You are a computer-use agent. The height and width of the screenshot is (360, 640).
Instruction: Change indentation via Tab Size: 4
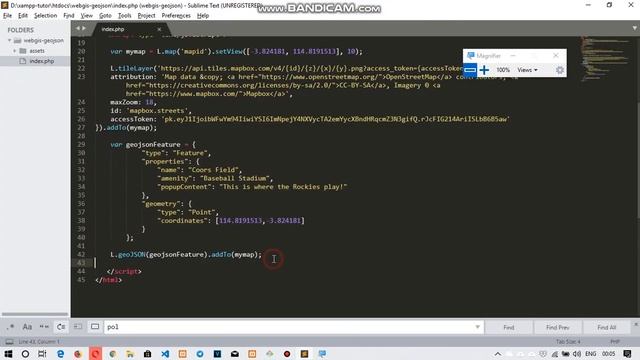(568, 341)
